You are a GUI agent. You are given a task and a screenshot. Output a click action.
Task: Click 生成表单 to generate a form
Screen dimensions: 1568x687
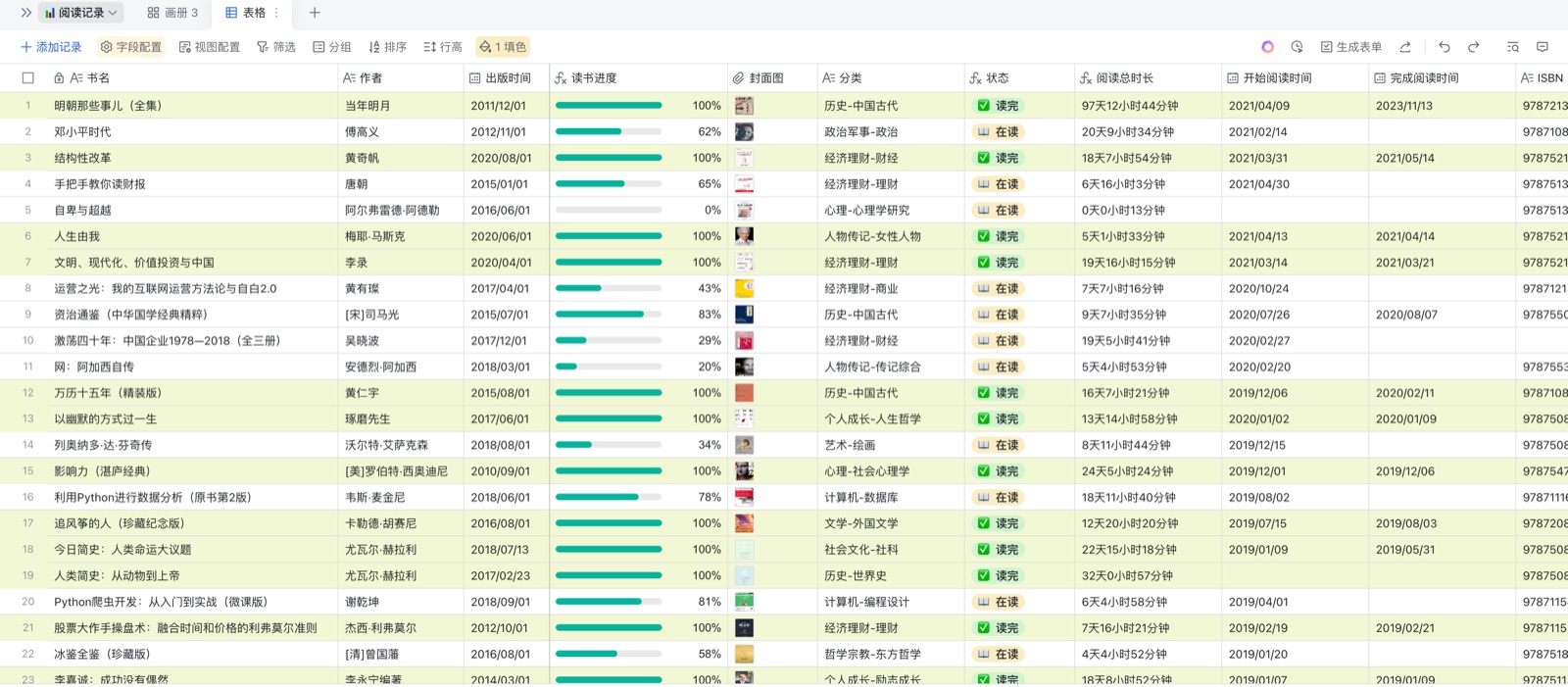click(x=1351, y=47)
